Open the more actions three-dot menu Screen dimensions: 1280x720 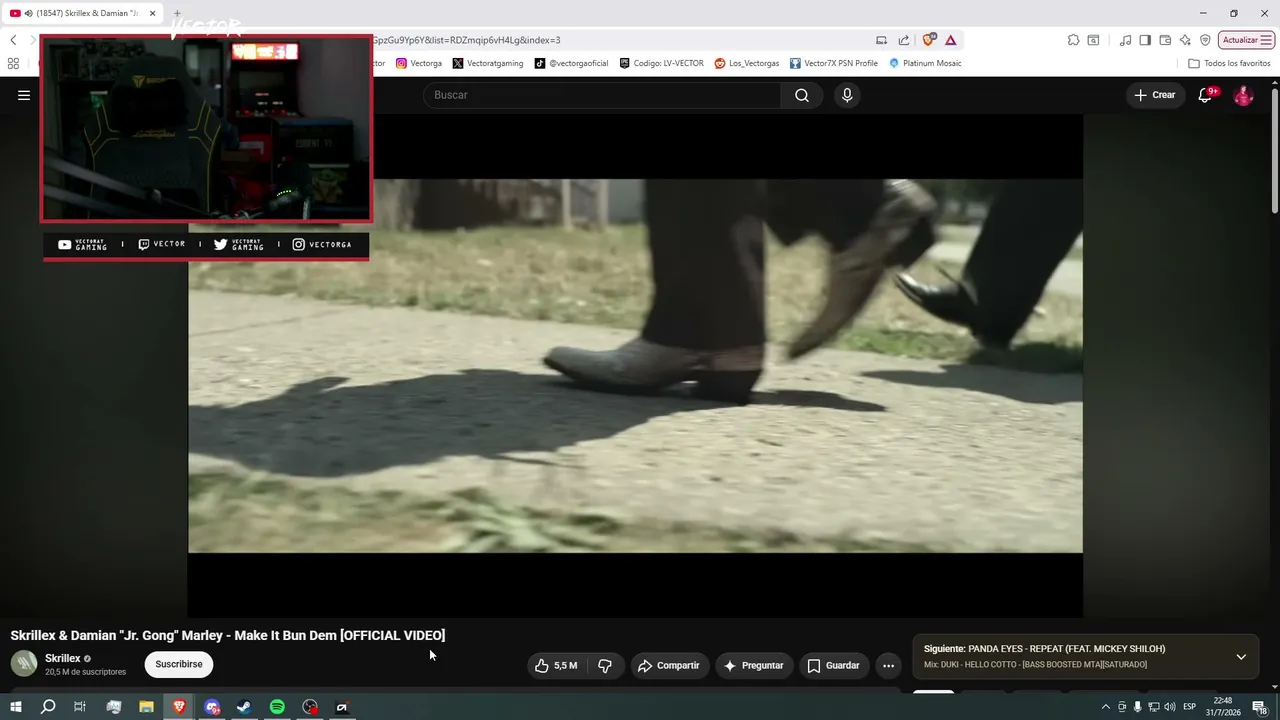tap(888, 665)
